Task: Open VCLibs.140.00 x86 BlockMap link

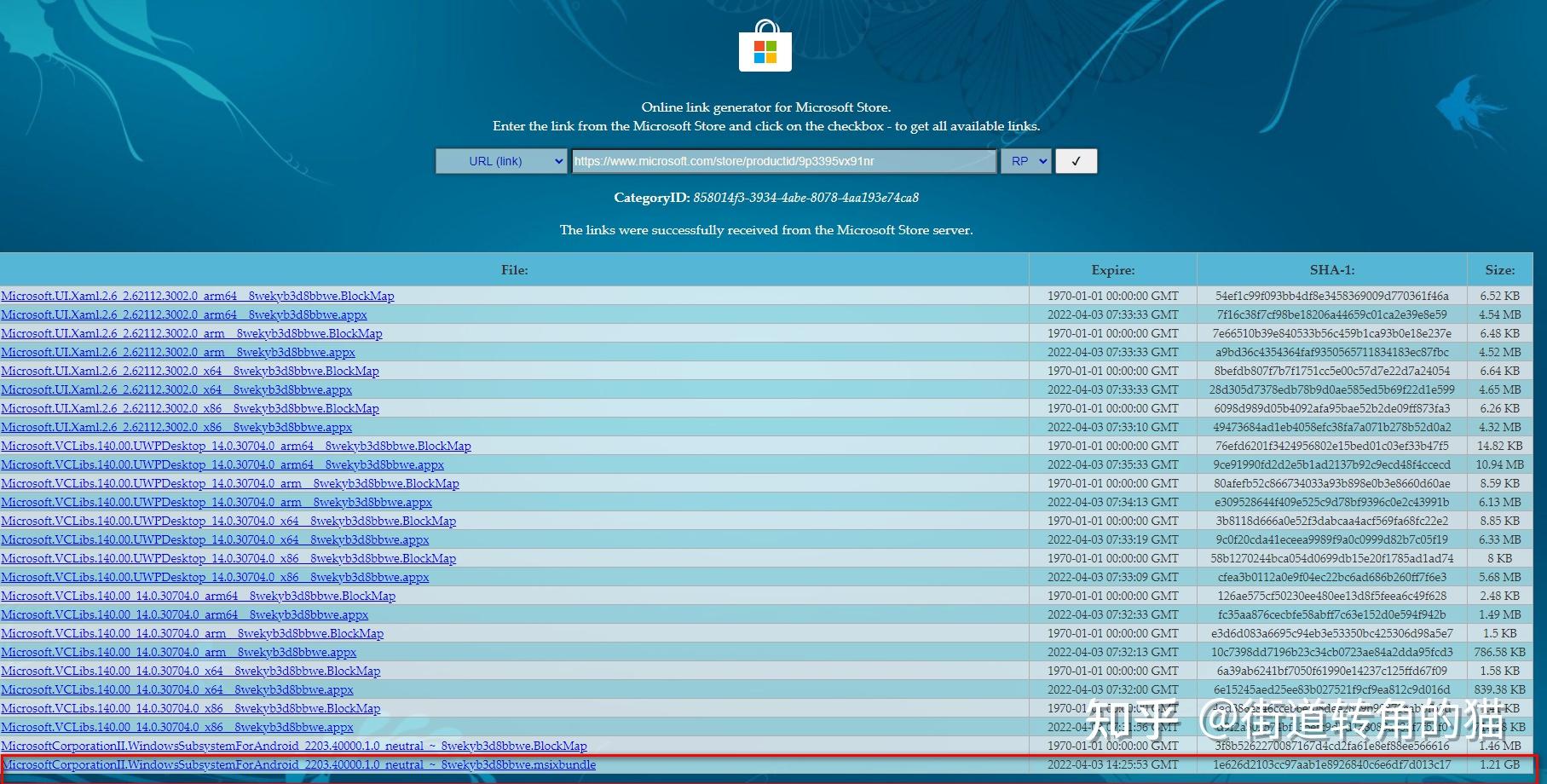Action: pos(191,709)
